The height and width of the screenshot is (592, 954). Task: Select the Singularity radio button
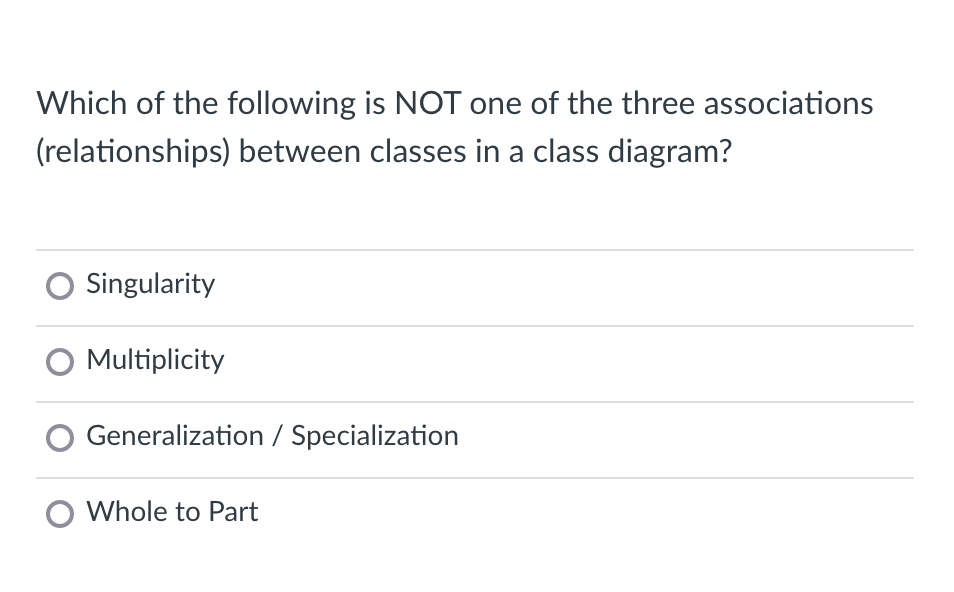coord(59,285)
